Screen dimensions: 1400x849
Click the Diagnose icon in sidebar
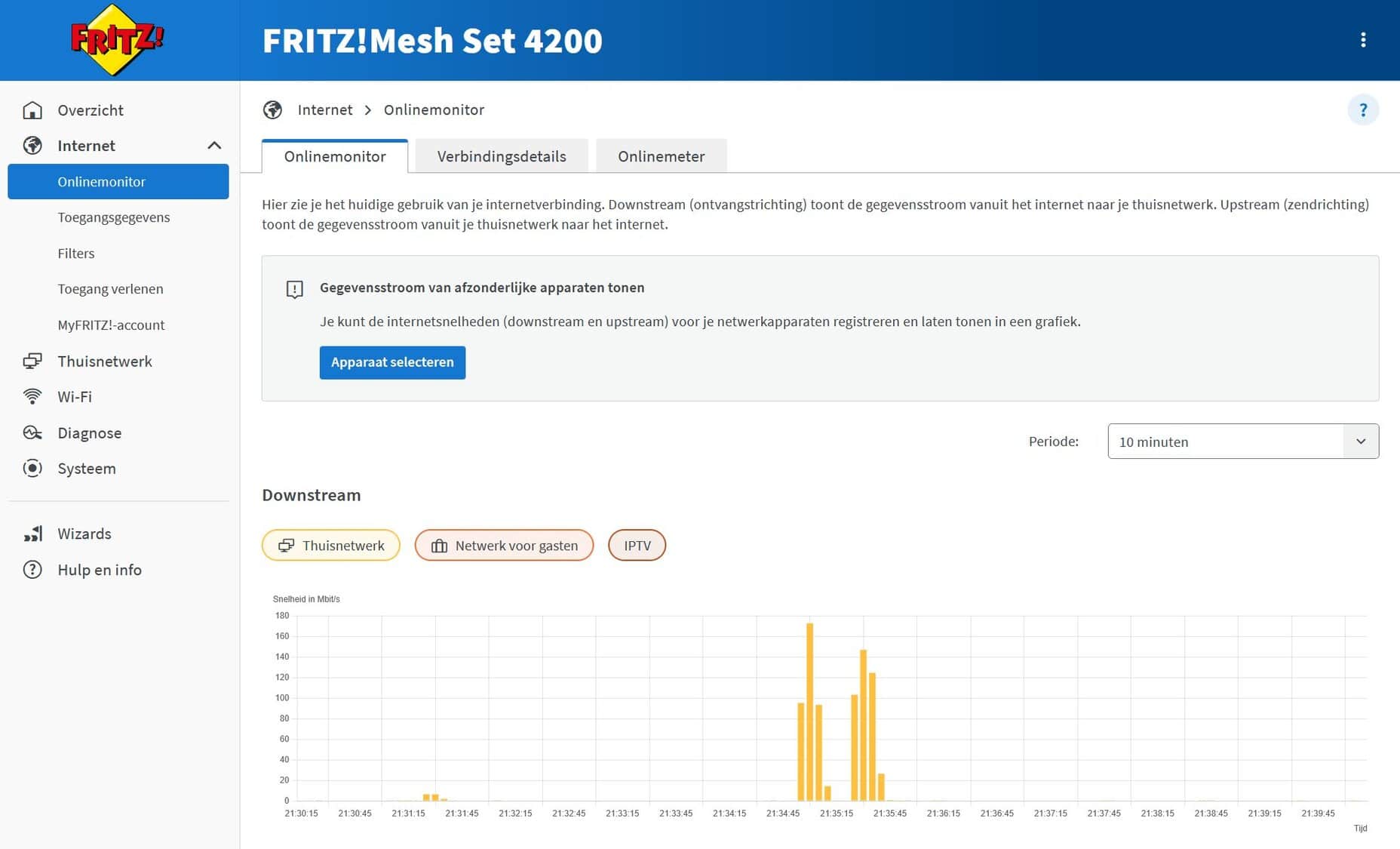click(x=32, y=432)
